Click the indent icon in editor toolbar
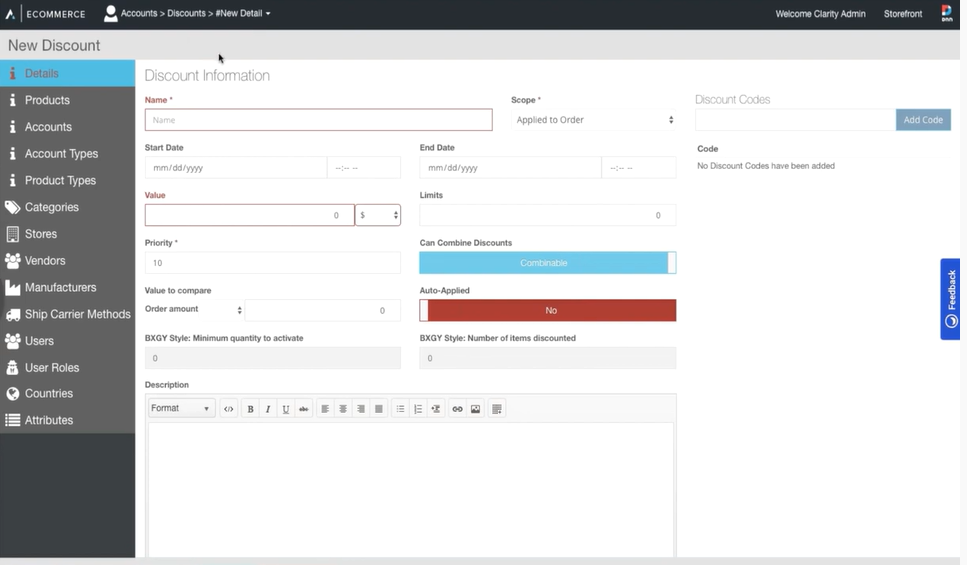This screenshot has height=565, width=967. 436,409
